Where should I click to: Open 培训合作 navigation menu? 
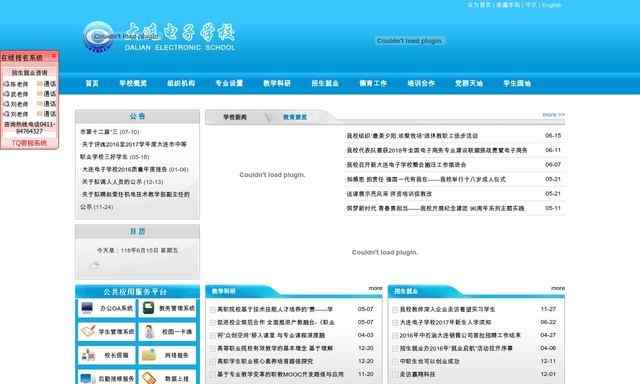click(x=421, y=83)
